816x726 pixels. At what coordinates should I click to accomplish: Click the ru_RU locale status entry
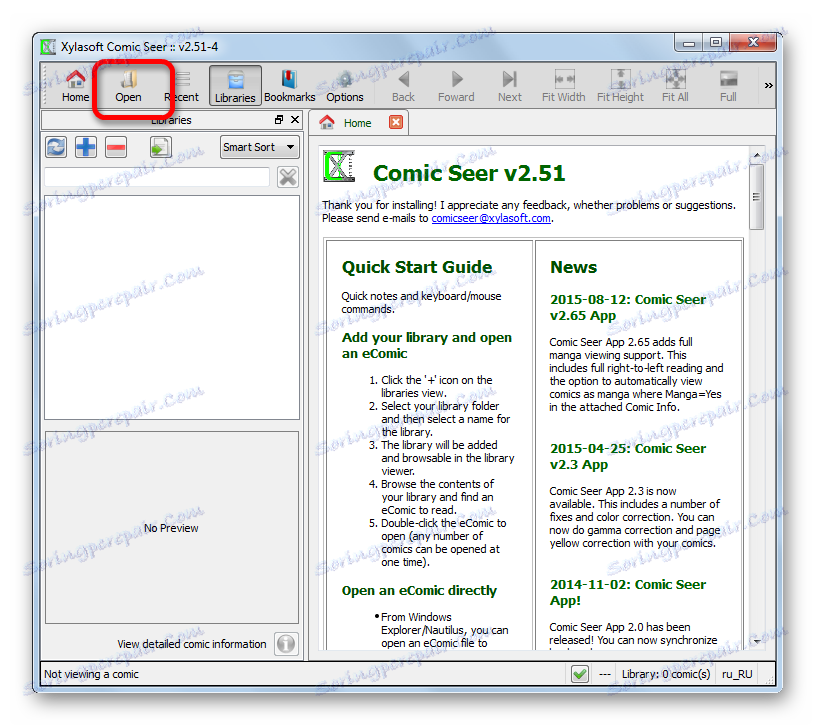pyautogui.click(x=737, y=674)
